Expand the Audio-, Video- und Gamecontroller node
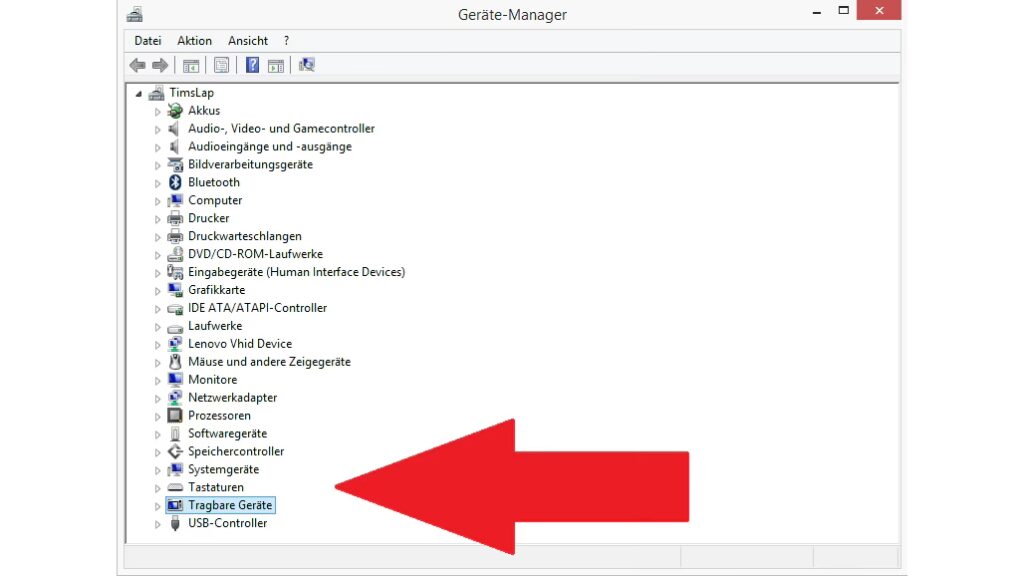 tap(158, 129)
